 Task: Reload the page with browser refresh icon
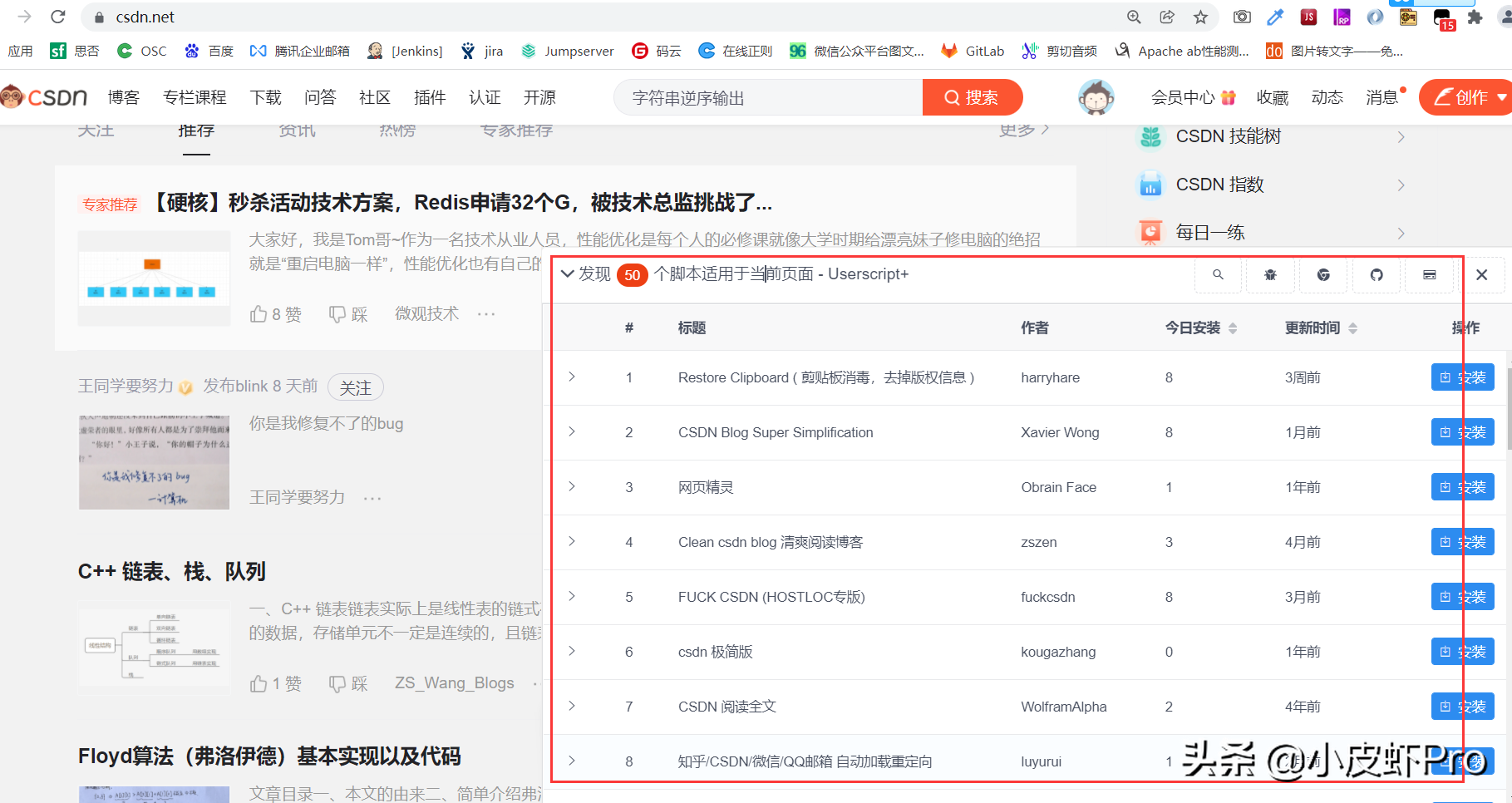[57, 17]
